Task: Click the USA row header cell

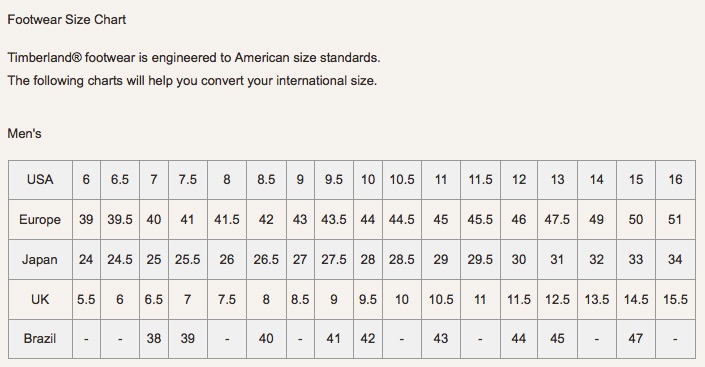Action: coord(40,180)
